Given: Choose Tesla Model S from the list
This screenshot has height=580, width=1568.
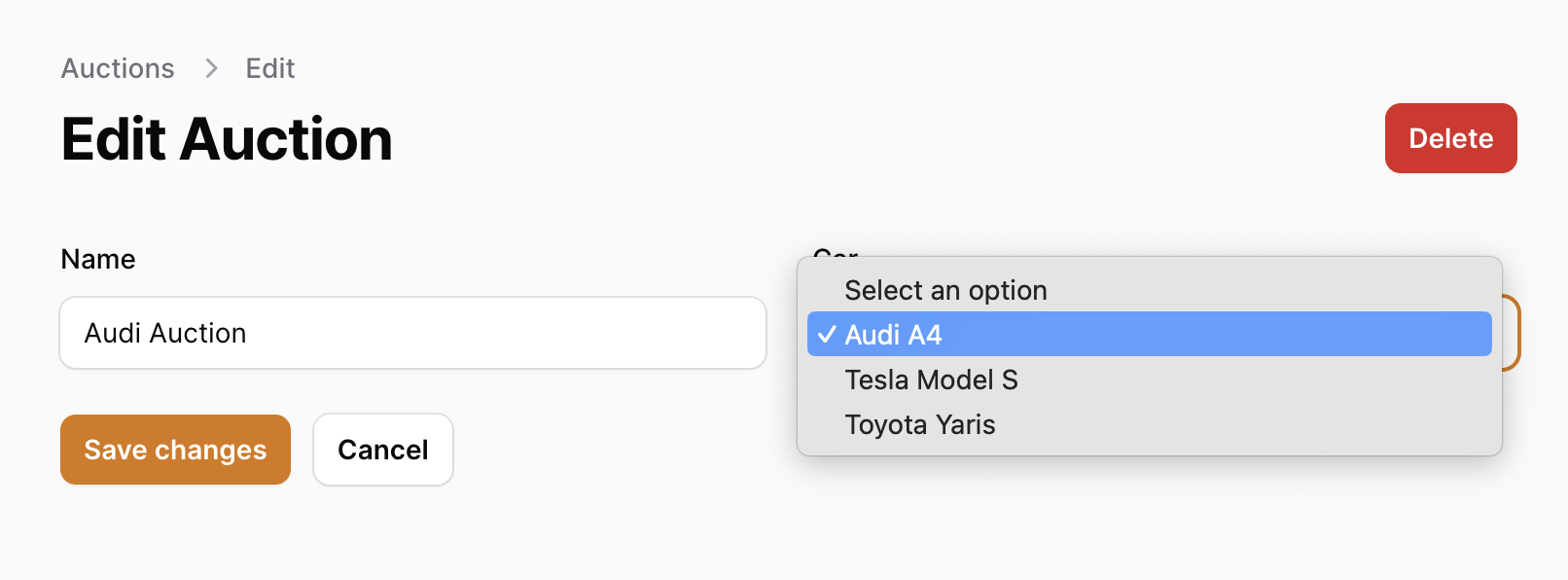Looking at the screenshot, I should 931,380.
